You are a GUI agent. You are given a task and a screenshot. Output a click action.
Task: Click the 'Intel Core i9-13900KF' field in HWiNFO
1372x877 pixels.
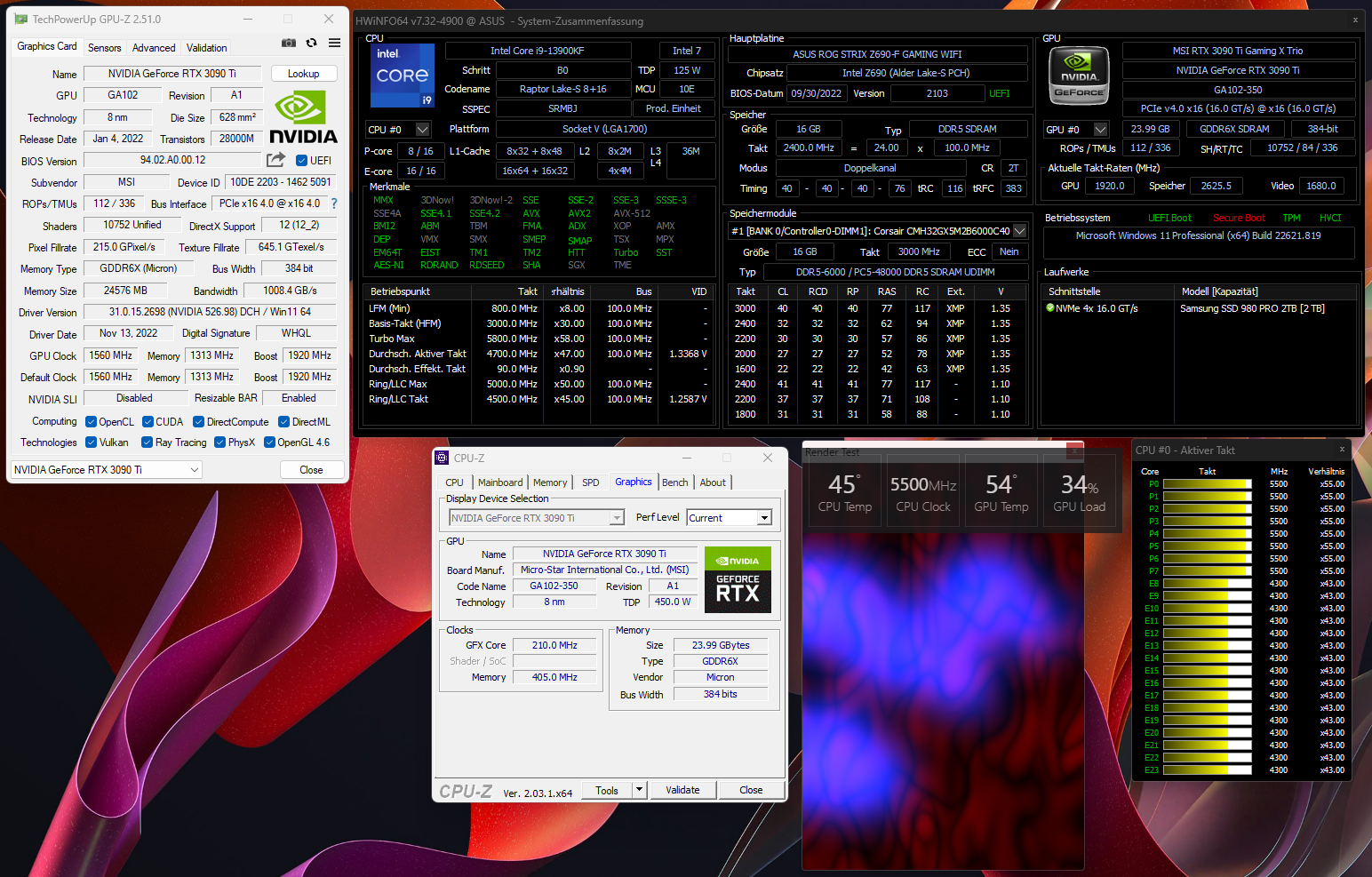tap(538, 51)
